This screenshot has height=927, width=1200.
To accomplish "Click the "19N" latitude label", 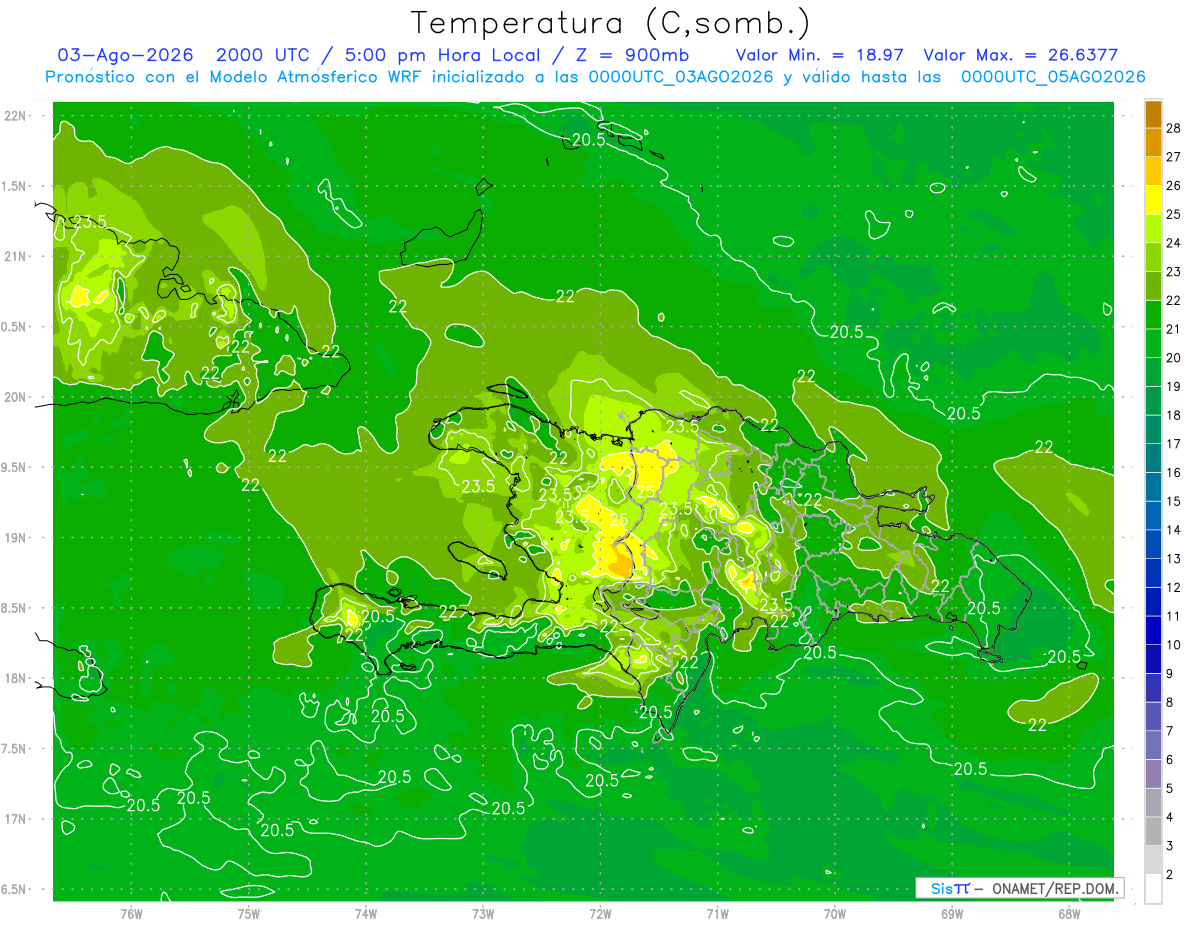I will (16, 538).
